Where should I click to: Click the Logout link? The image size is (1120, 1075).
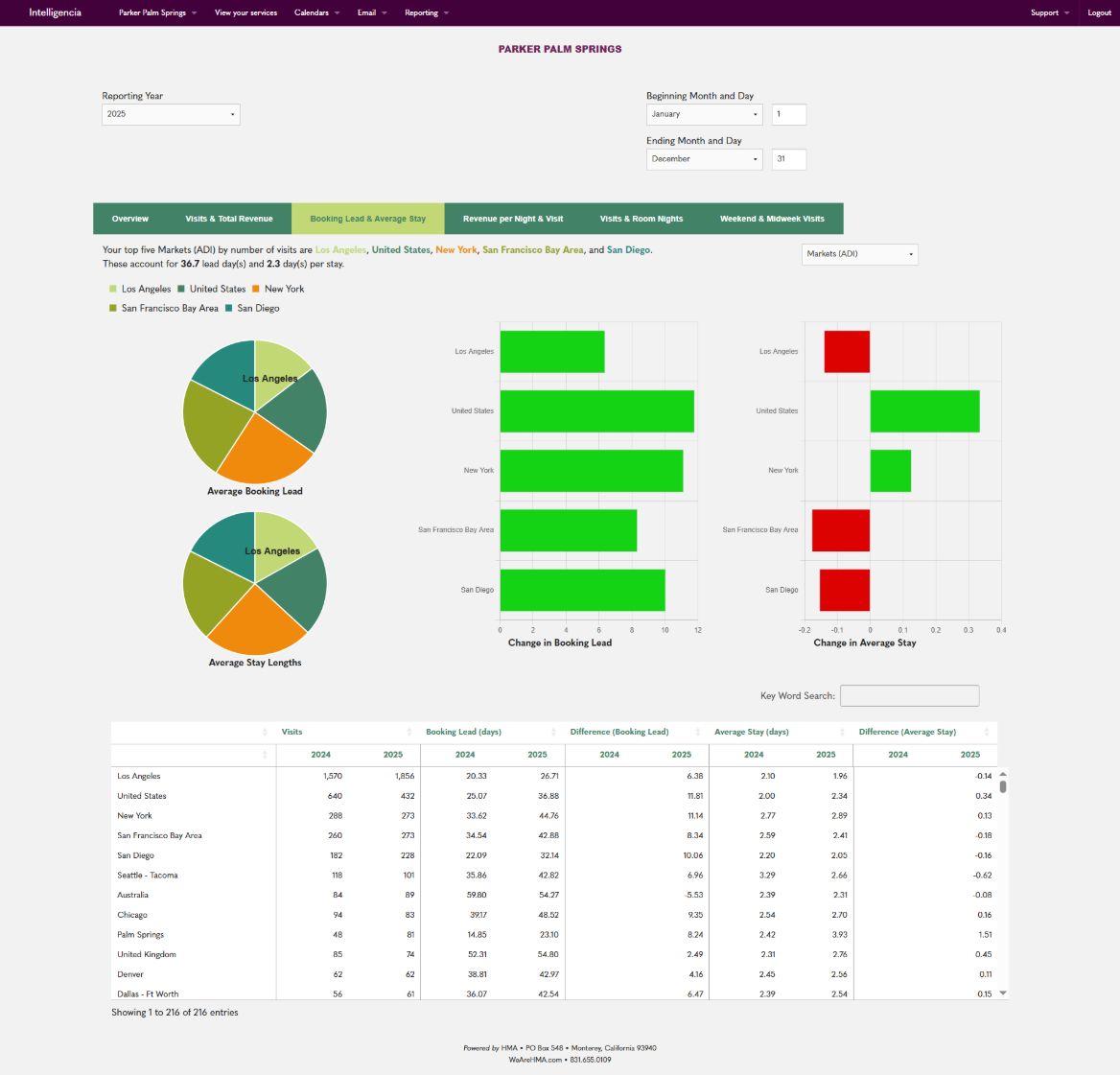pos(1099,12)
